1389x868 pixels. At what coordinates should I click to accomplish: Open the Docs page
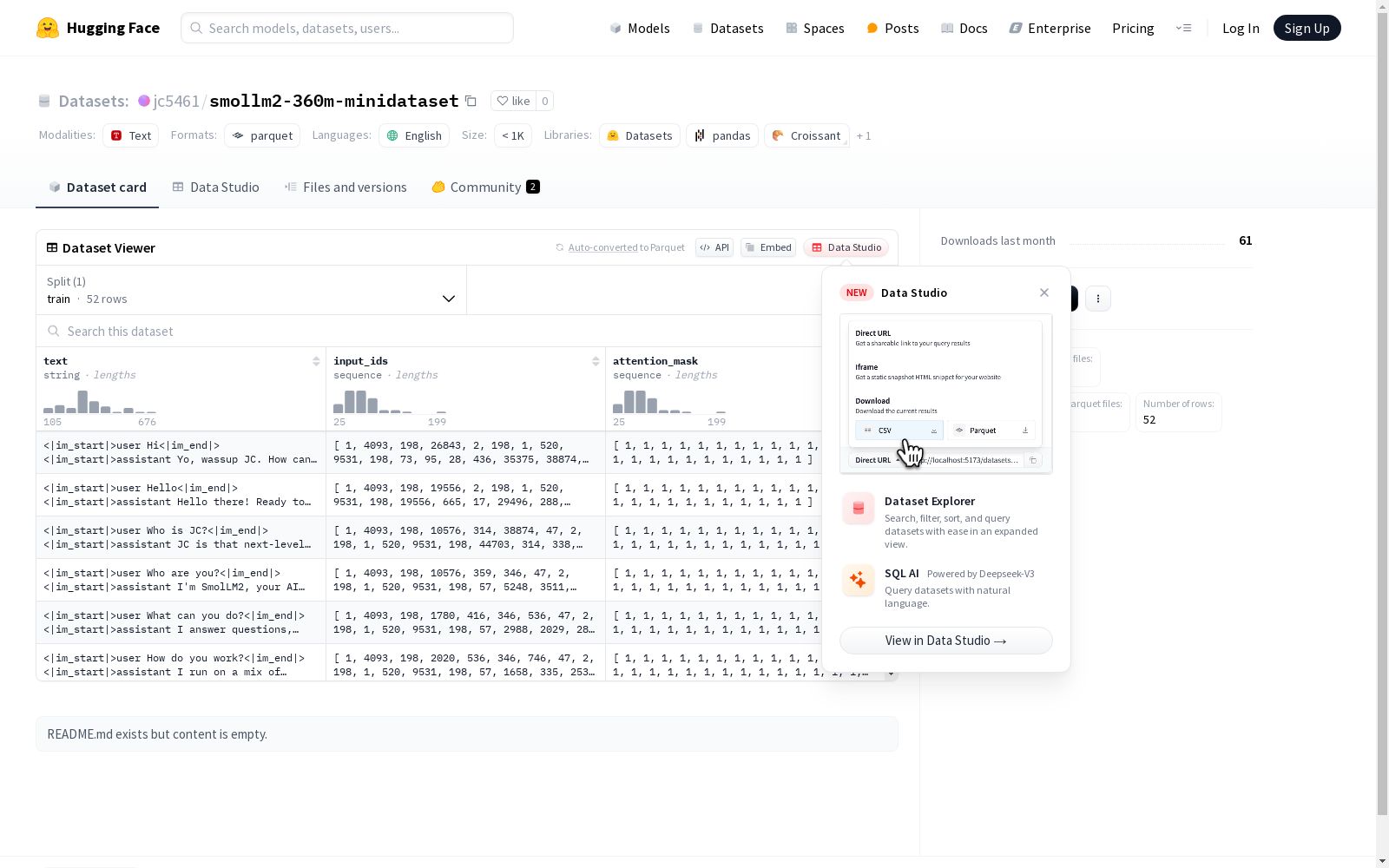pyautogui.click(x=964, y=28)
